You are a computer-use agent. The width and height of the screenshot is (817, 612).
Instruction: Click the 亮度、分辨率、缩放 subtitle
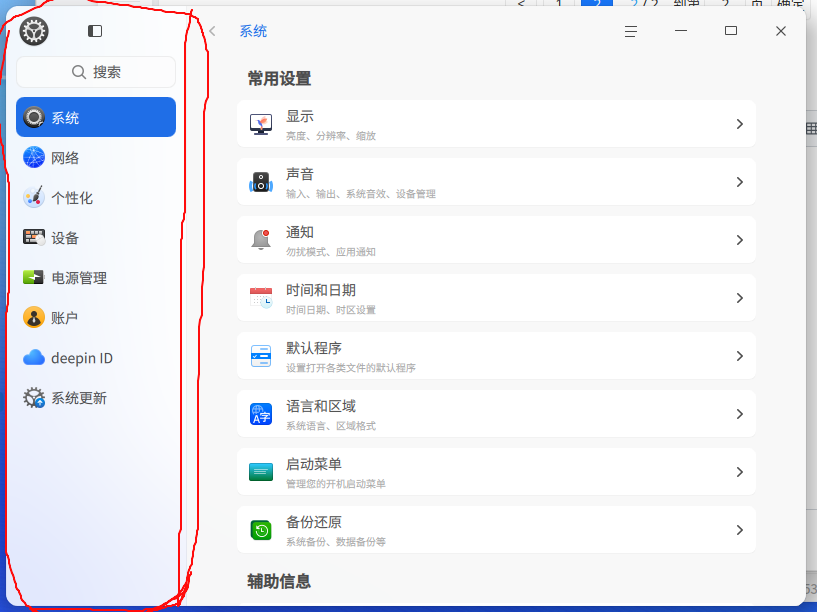click(x=331, y=136)
